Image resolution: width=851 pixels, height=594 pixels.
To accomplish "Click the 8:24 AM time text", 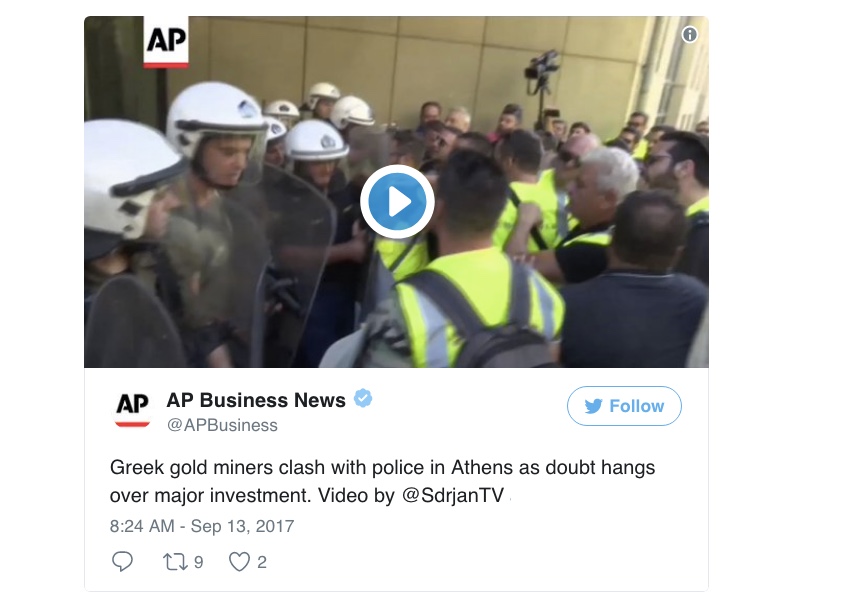I will click(142, 526).
